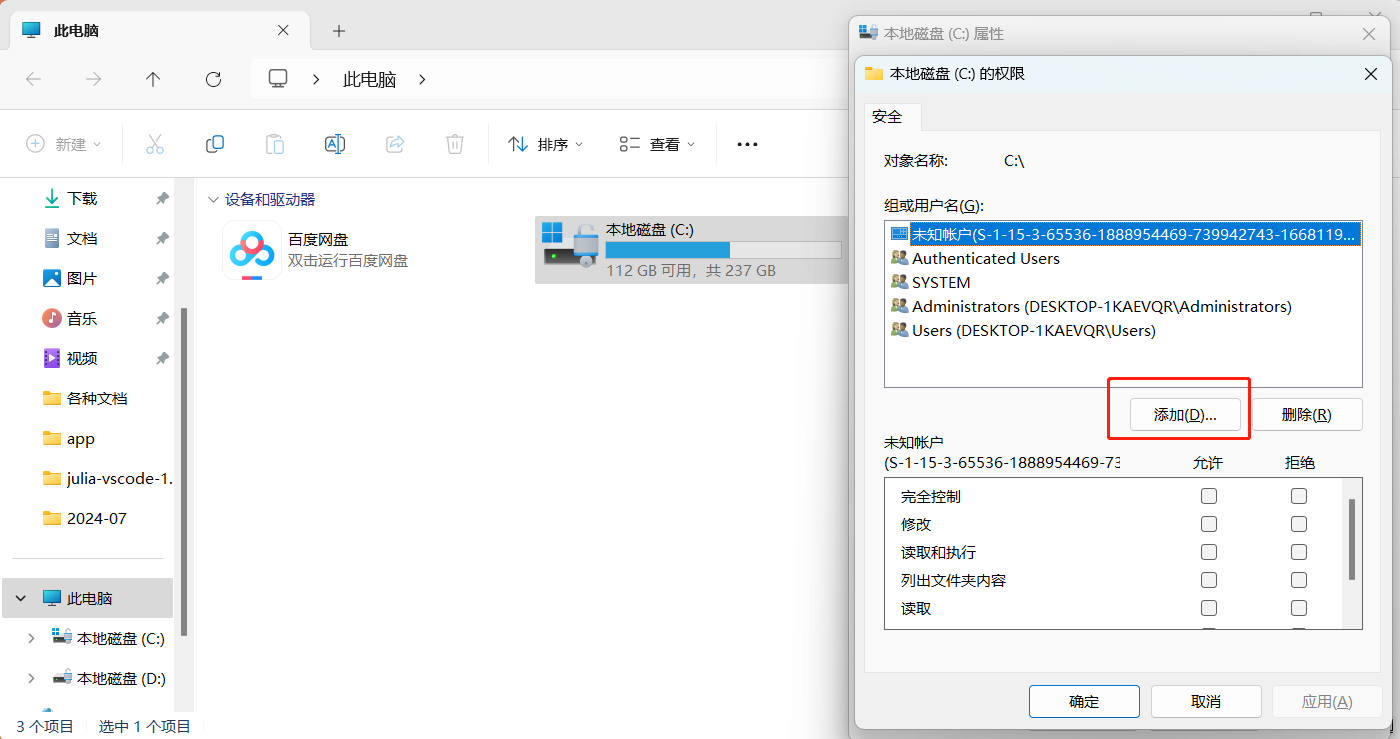Click the Cut scissors icon in toolbar
The height and width of the screenshot is (739, 1400).
pos(154,144)
